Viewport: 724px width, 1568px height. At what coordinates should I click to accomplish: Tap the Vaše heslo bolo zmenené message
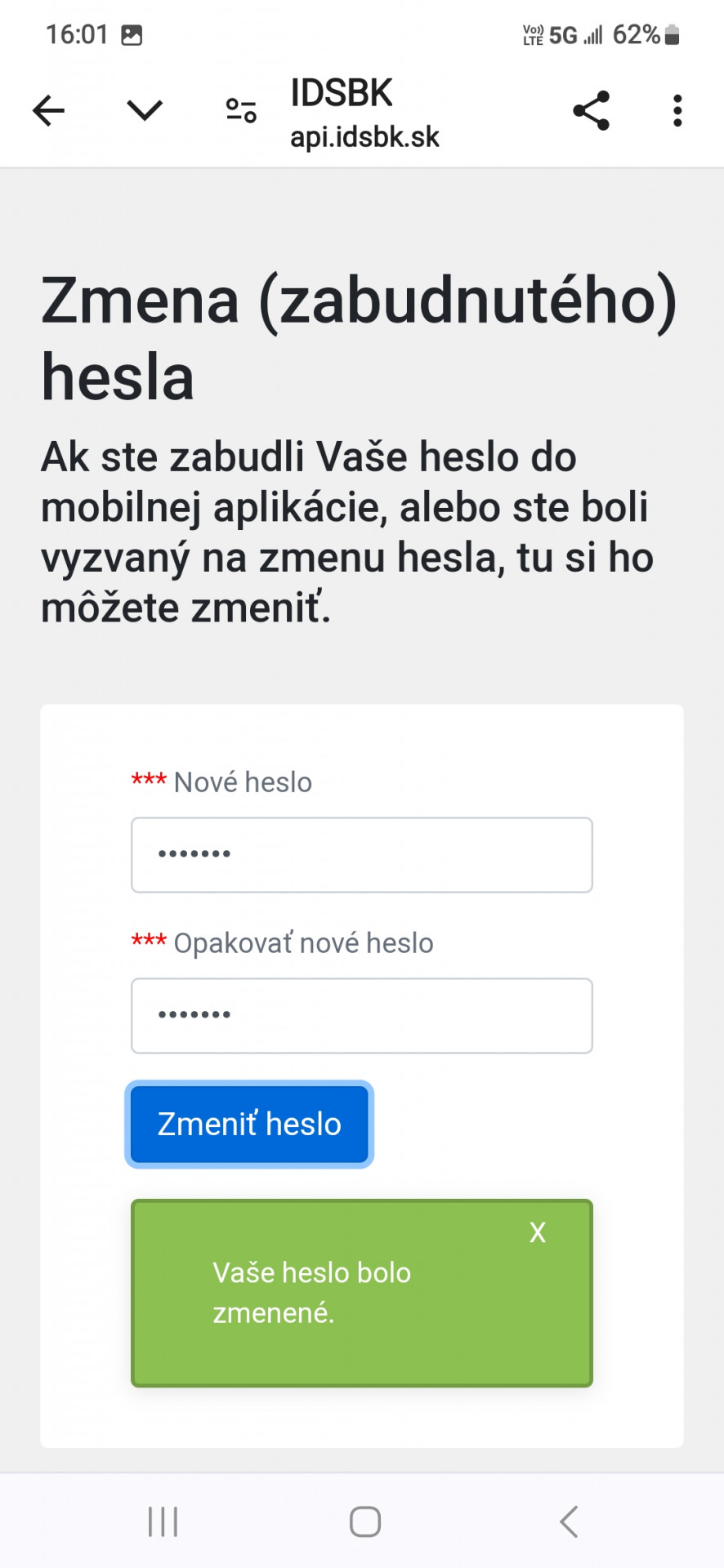tap(312, 1293)
